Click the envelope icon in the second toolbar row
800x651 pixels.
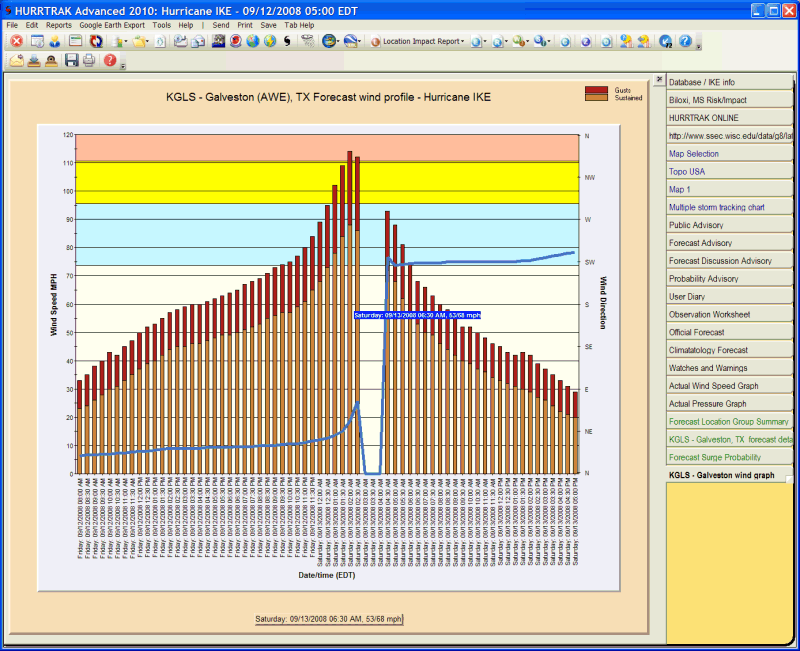click(x=16, y=62)
